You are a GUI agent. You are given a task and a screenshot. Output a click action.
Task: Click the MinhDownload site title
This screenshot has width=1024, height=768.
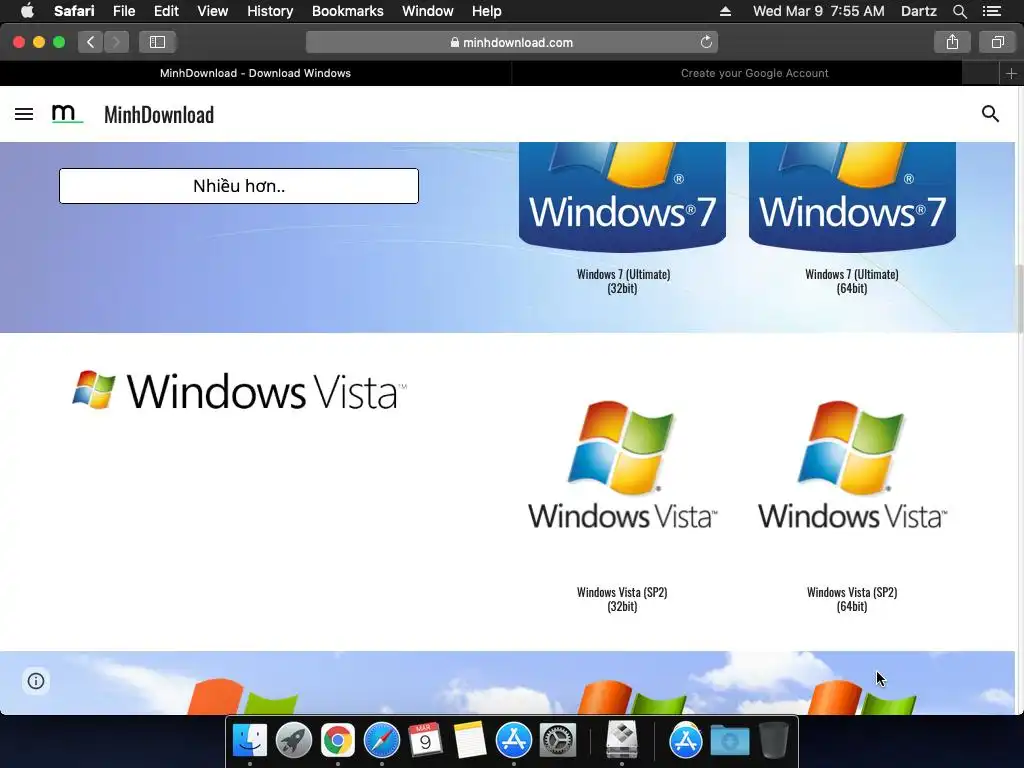(x=159, y=115)
